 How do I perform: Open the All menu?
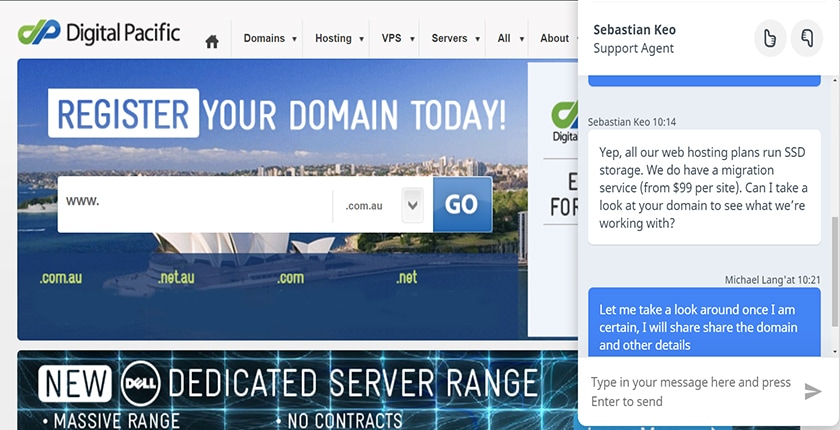(x=504, y=38)
